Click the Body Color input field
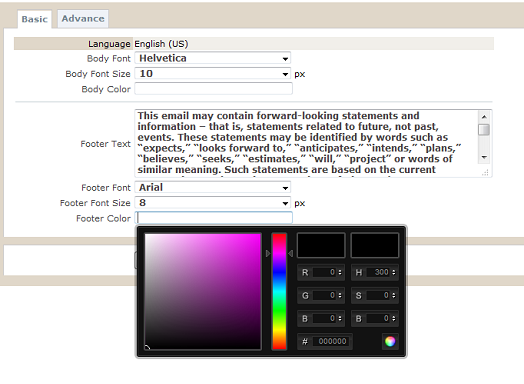524x384 pixels. (x=214, y=89)
